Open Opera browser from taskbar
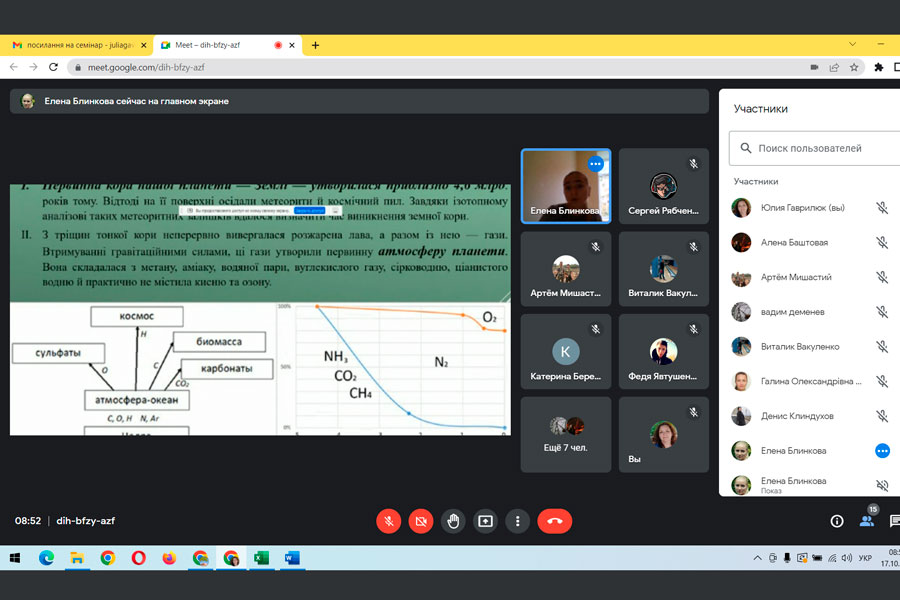Image resolution: width=900 pixels, height=600 pixels. 138,558
